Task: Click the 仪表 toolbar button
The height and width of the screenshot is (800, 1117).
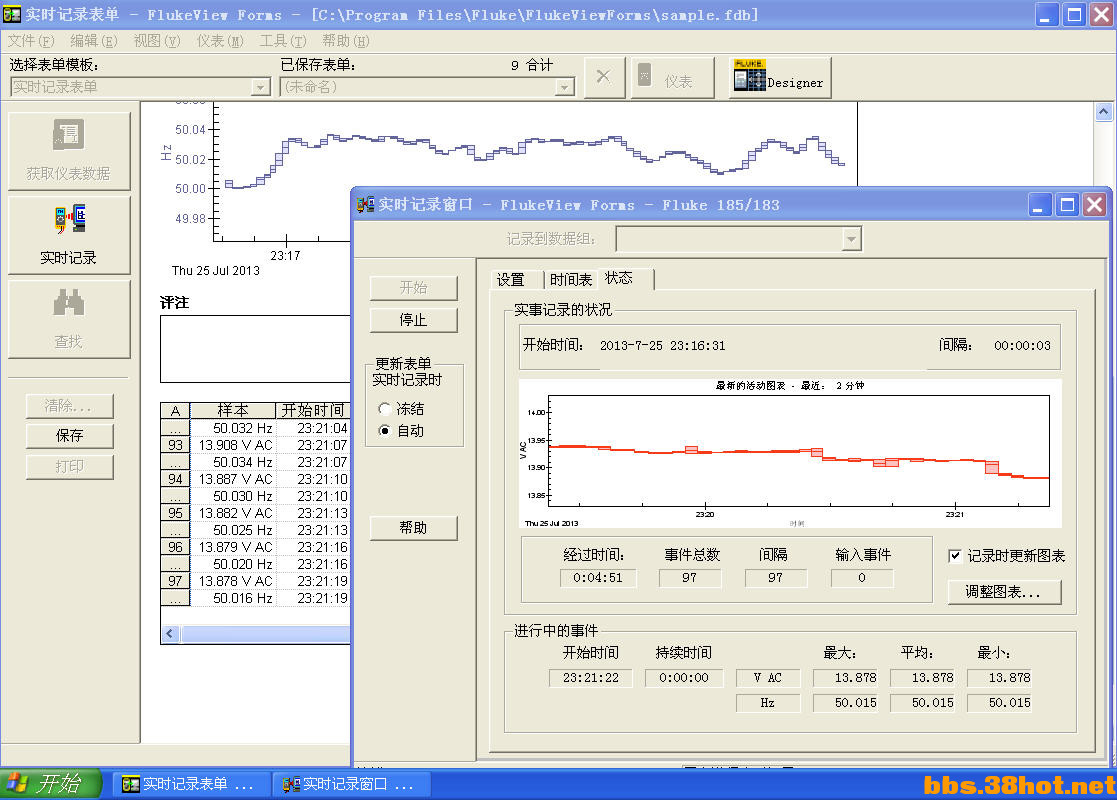Action: pos(672,78)
